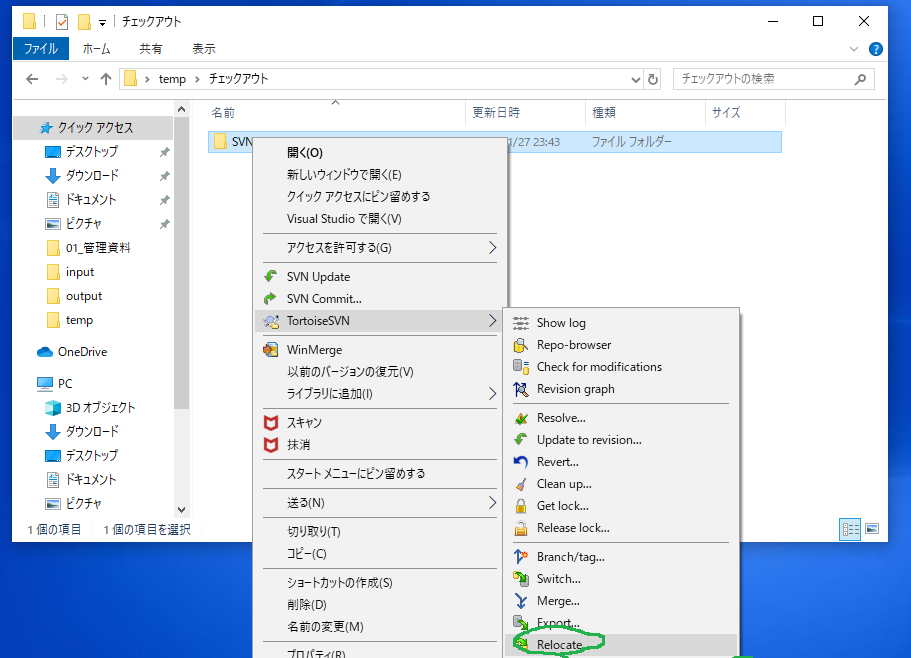Choose 切り取り(T) in context menu
The width and height of the screenshot is (911, 658).
pos(380,531)
